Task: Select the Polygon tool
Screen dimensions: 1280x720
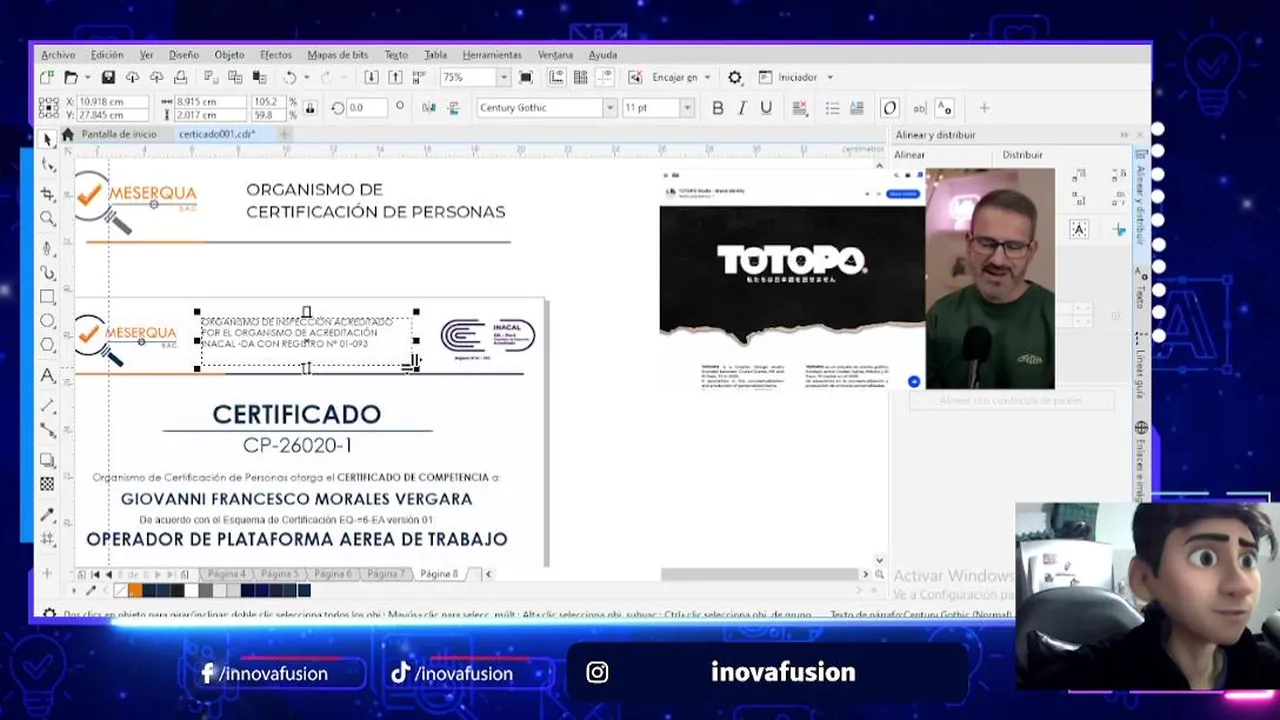Action: pos(48,345)
